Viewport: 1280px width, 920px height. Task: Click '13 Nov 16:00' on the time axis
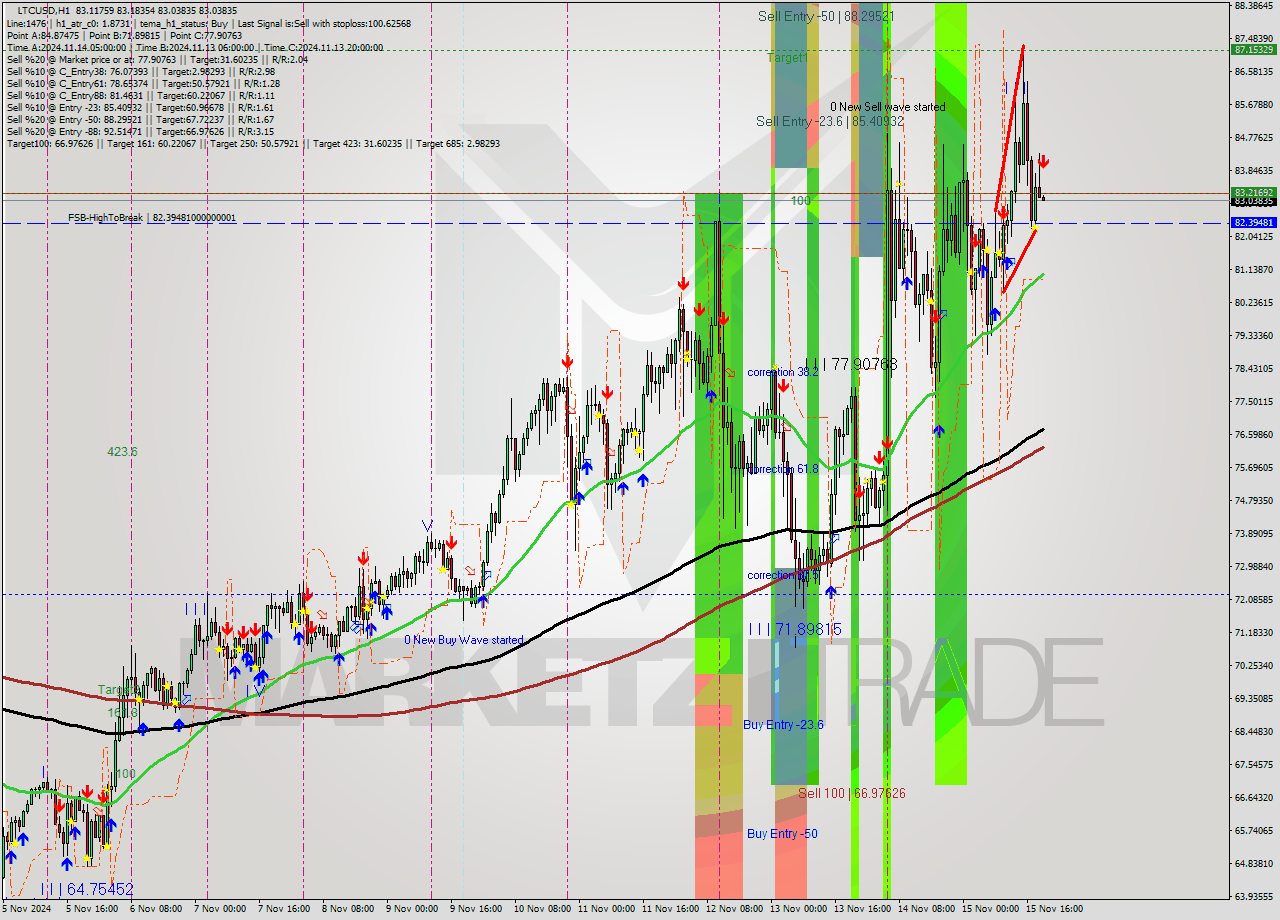(861, 910)
